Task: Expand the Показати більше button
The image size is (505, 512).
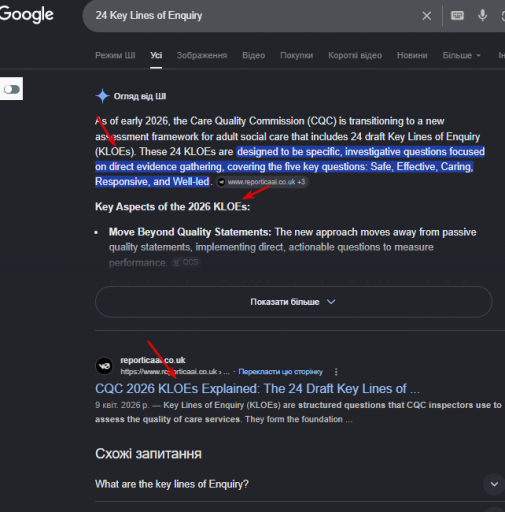Action: (293, 302)
